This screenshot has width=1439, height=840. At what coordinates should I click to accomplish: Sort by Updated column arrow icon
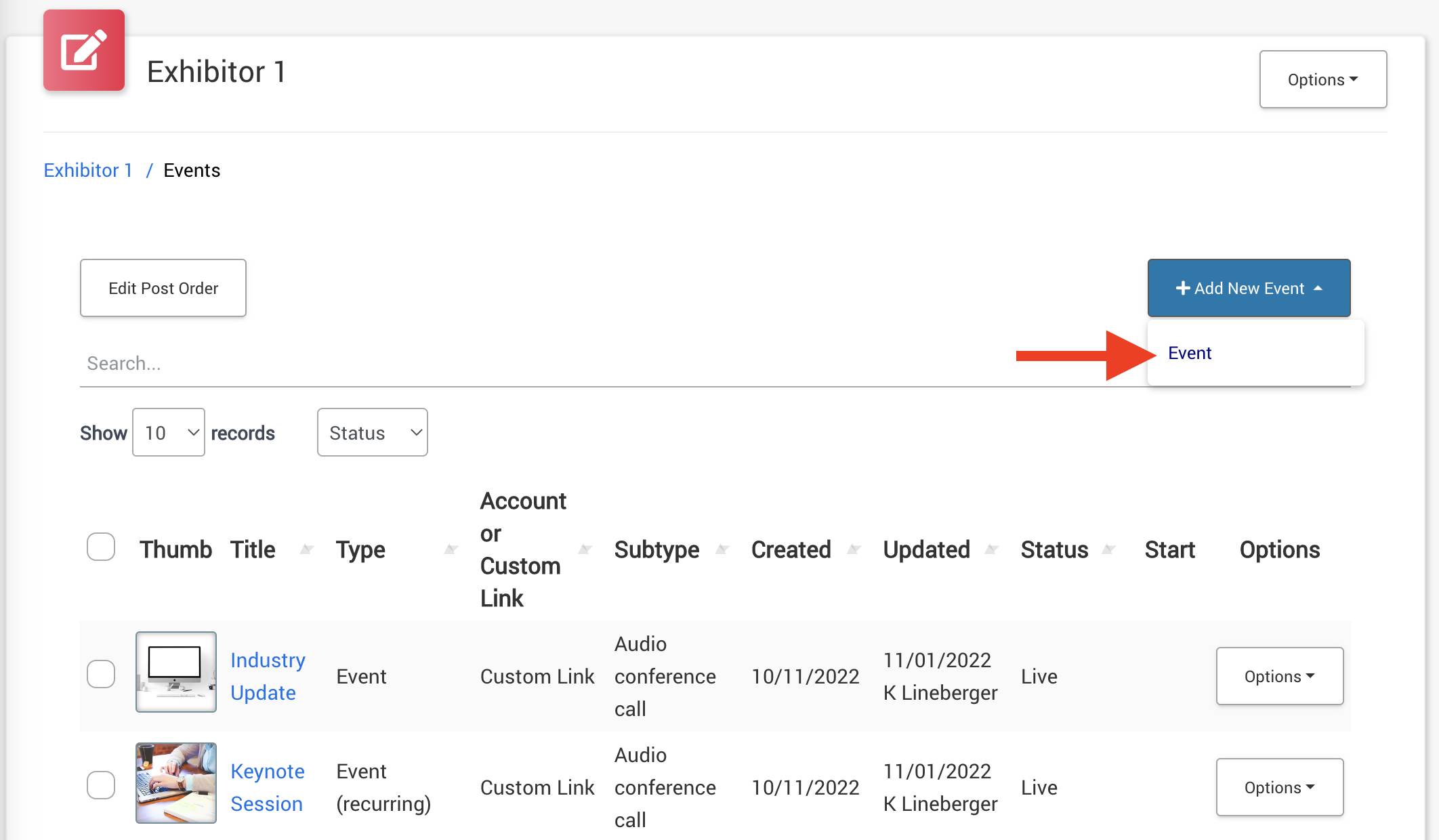click(x=992, y=549)
